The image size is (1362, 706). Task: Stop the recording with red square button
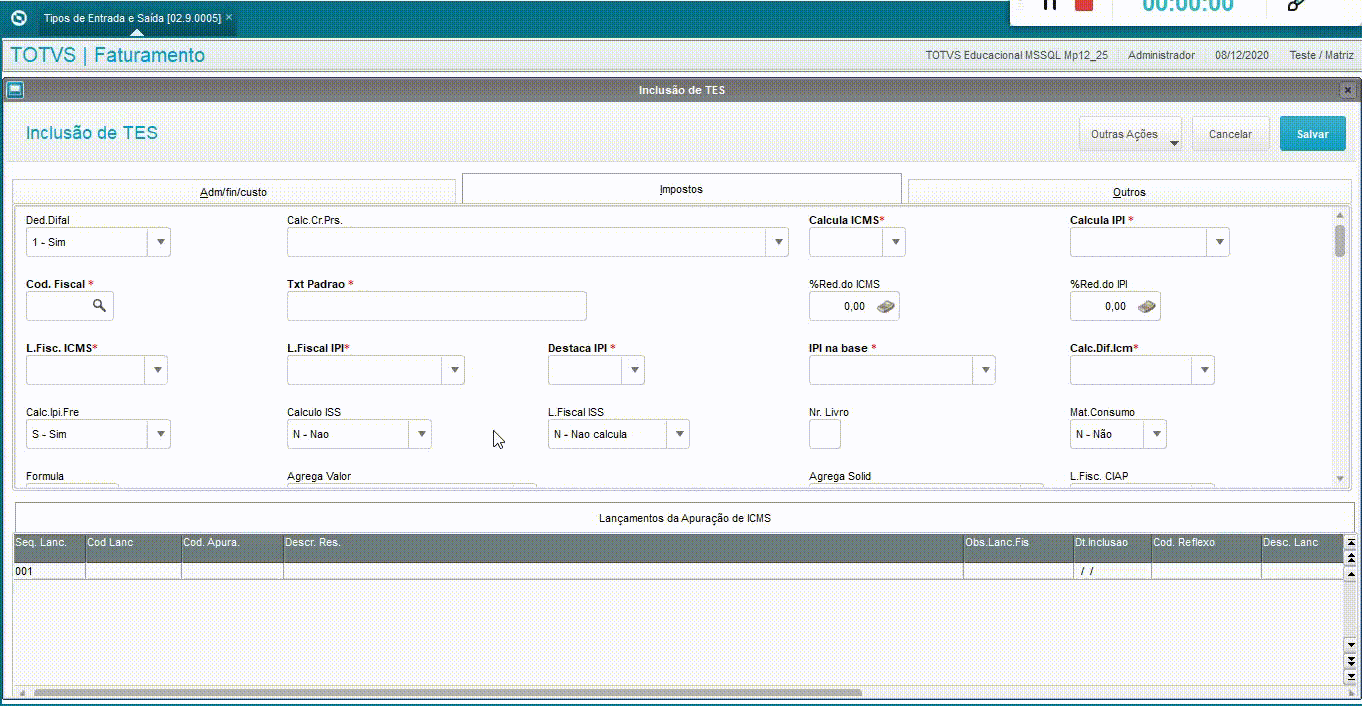point(1083,5)
